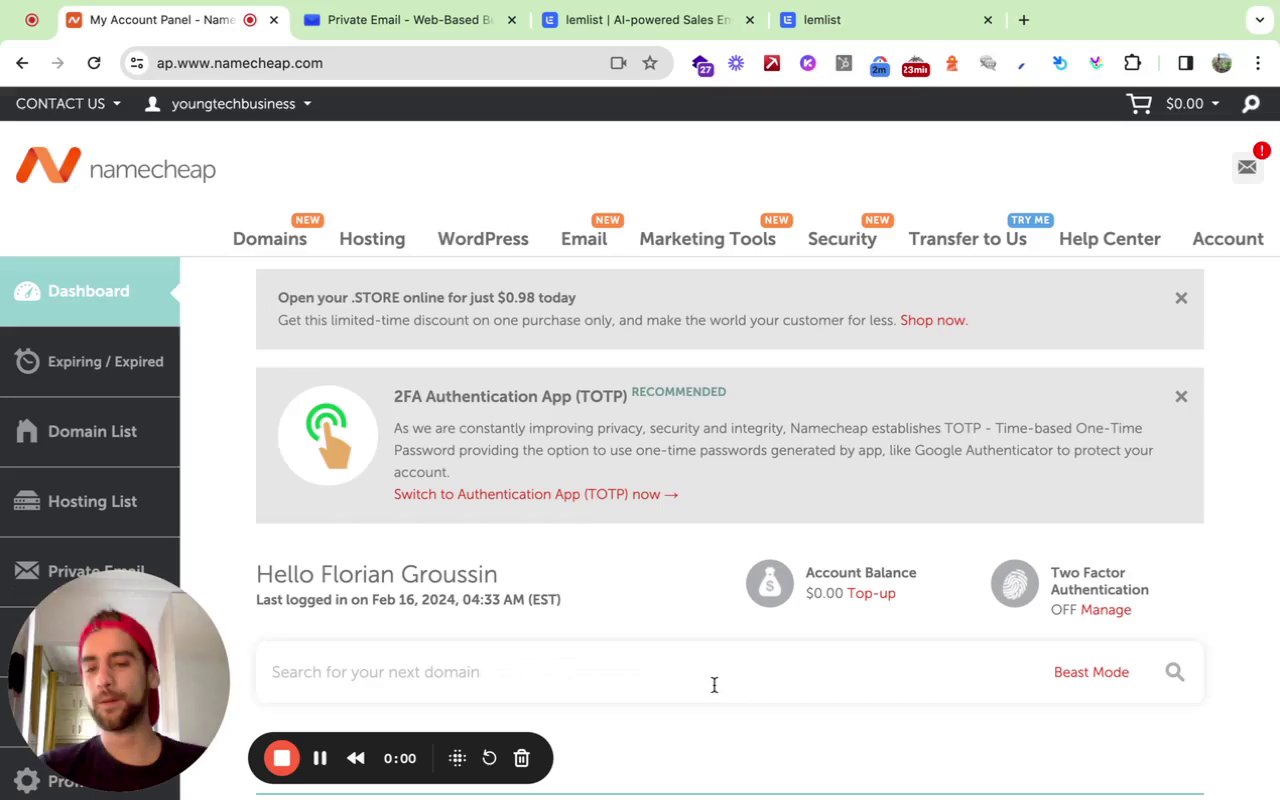Click the extension icon with the 27 badge

click(x=702, y=65)
